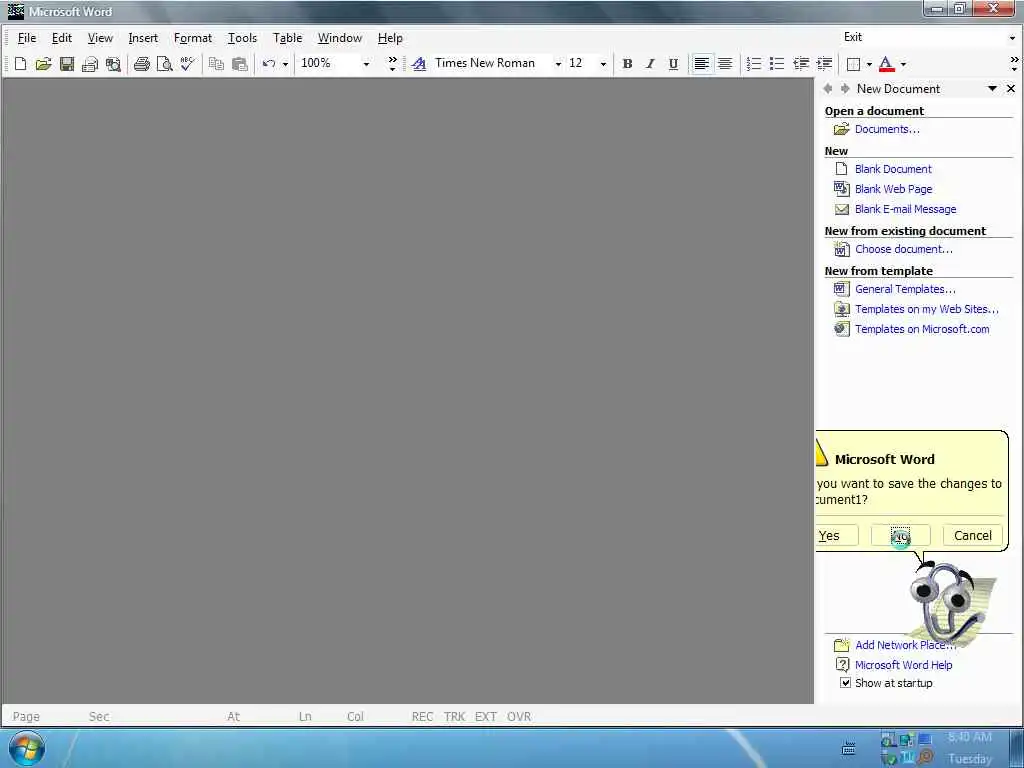Click Decrease Indent icon

[x=801, y=63]
